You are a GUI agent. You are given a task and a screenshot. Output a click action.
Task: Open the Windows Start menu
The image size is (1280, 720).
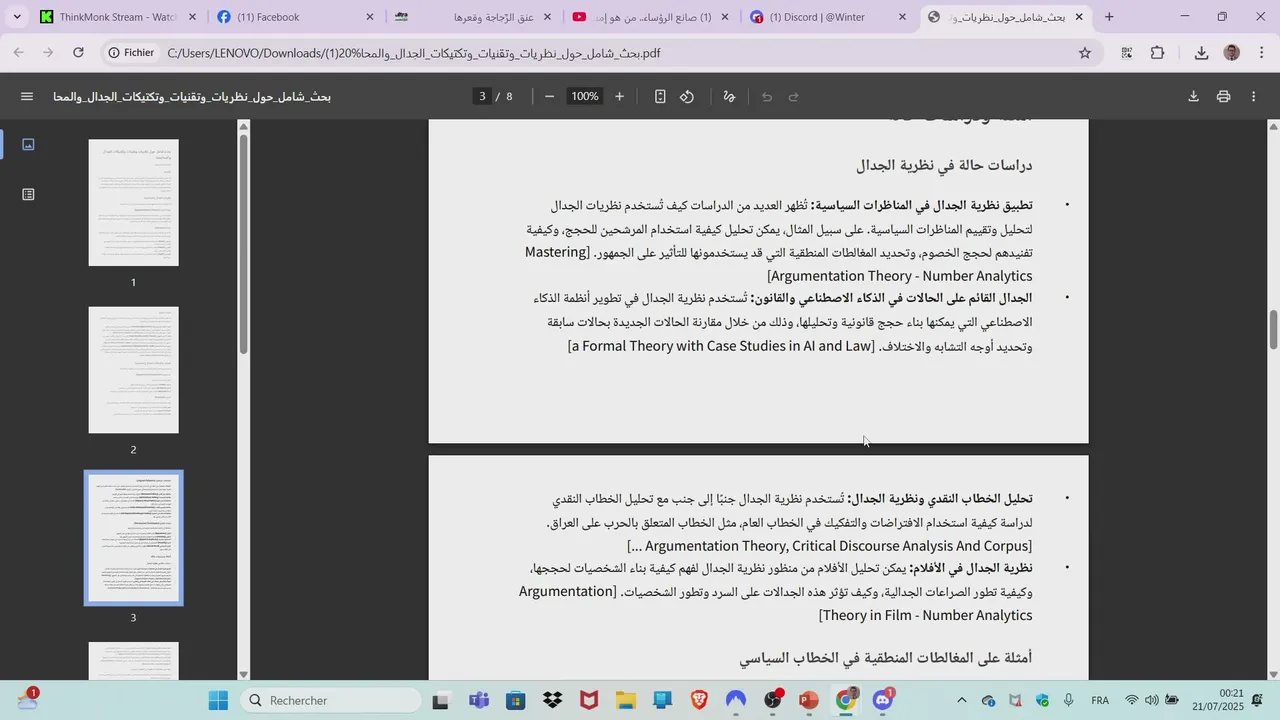218,701
